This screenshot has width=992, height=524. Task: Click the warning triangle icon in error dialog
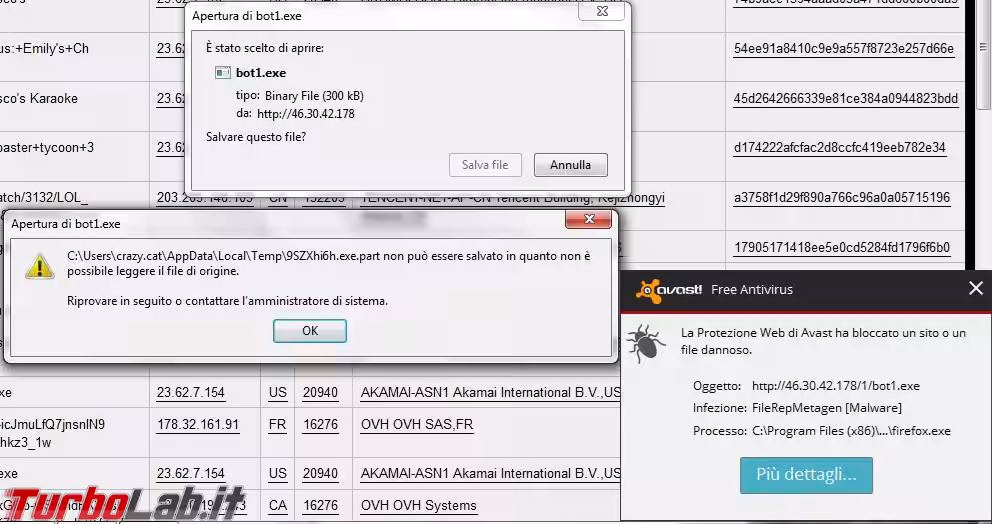click(x=39, y=266)
